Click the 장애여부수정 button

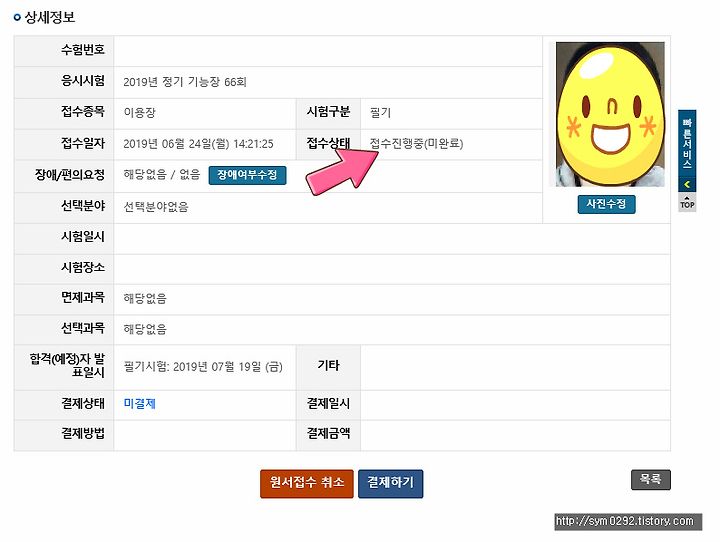[x=247, y=175]
